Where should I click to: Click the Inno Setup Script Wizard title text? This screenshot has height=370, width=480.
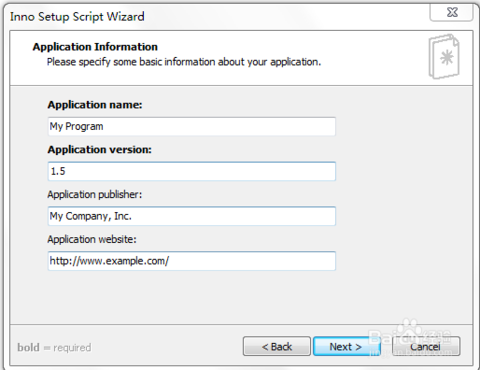[x=77, y=17]
